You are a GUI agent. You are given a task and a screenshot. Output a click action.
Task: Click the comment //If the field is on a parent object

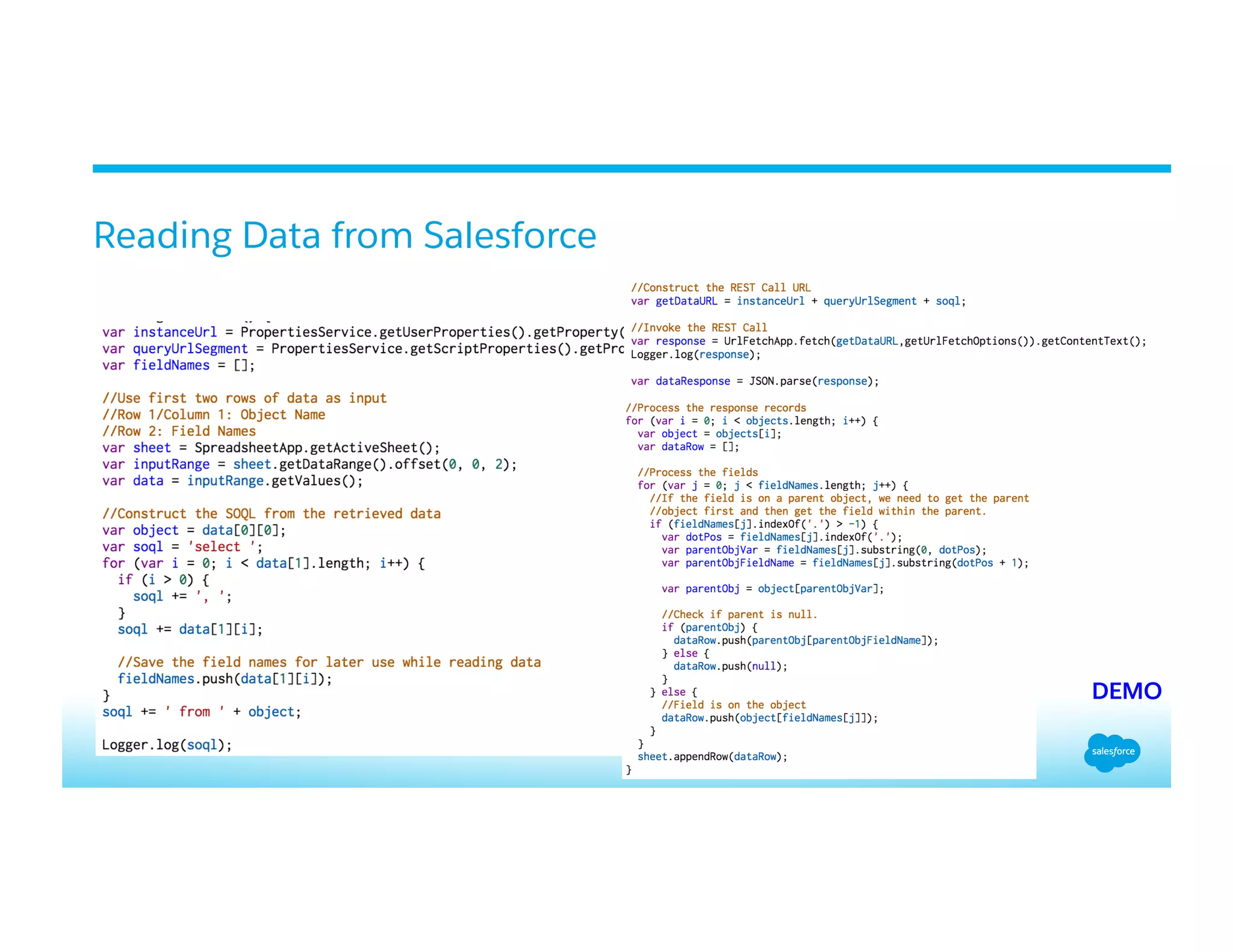[839, 498]
